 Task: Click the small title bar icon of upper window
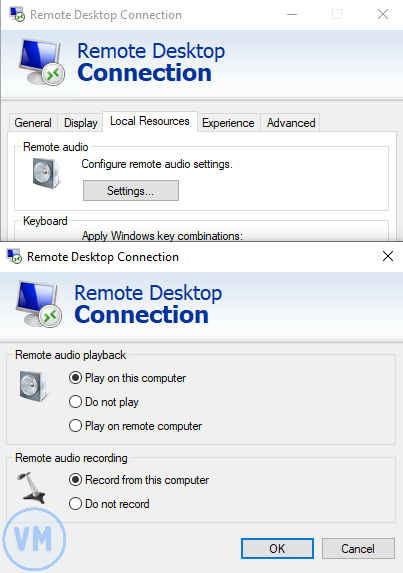click(x=17, y=15)
